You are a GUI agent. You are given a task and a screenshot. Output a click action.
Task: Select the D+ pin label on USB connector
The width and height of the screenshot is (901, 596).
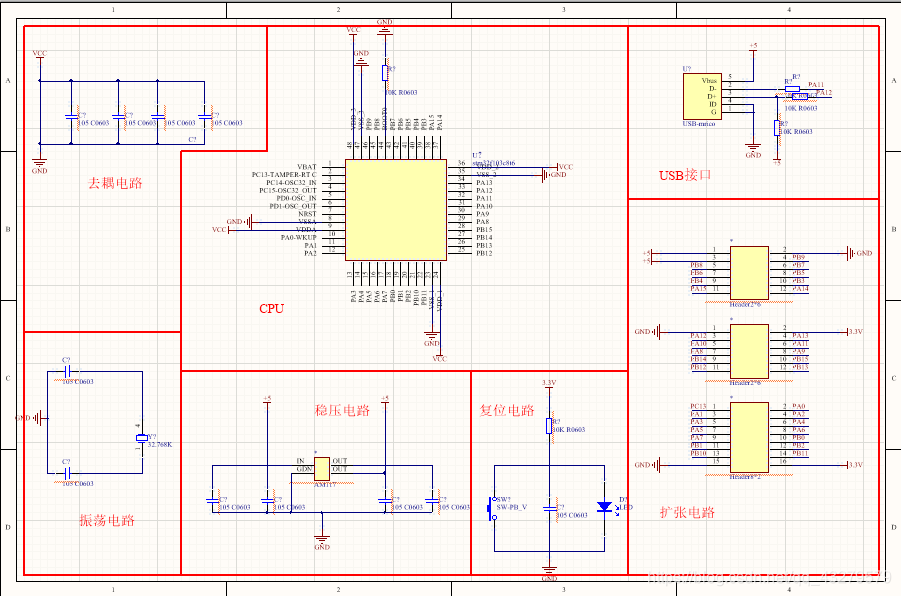pyautogui.click(x=713, y=97)
